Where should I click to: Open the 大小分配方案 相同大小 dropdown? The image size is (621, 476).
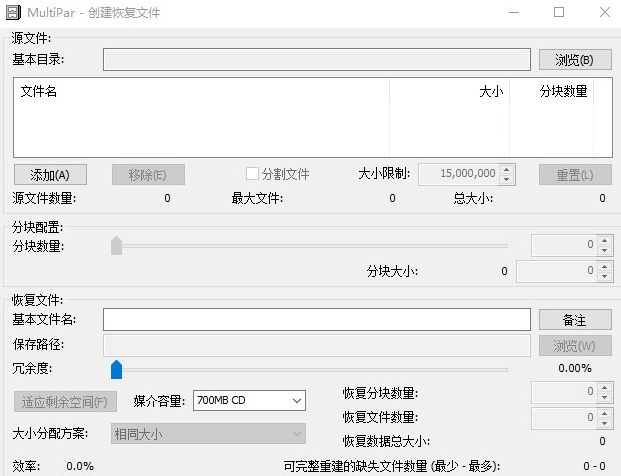[208, 434]
